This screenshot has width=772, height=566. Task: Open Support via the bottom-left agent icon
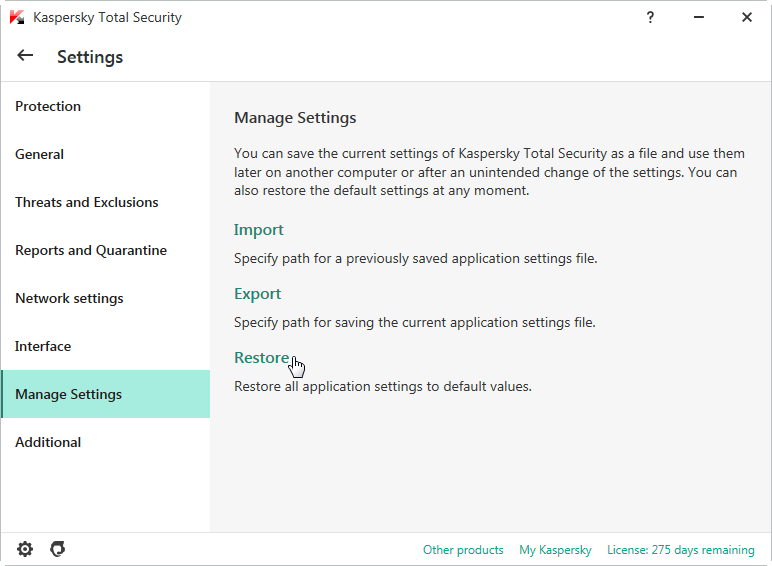pyautogui.click(x=58, y=549)
